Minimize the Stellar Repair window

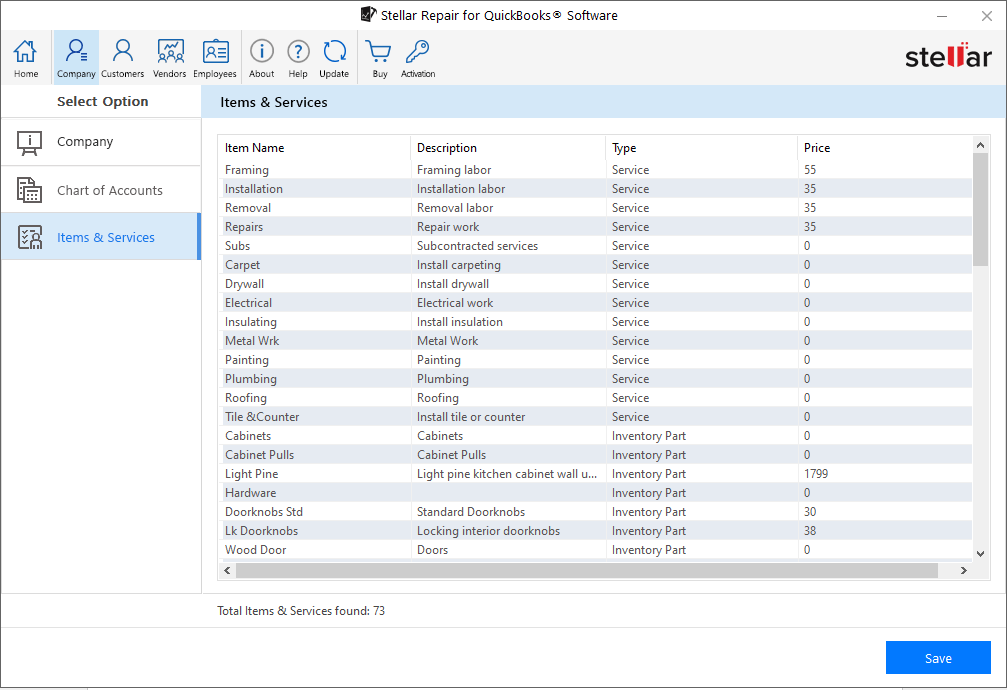pos(942,16)
